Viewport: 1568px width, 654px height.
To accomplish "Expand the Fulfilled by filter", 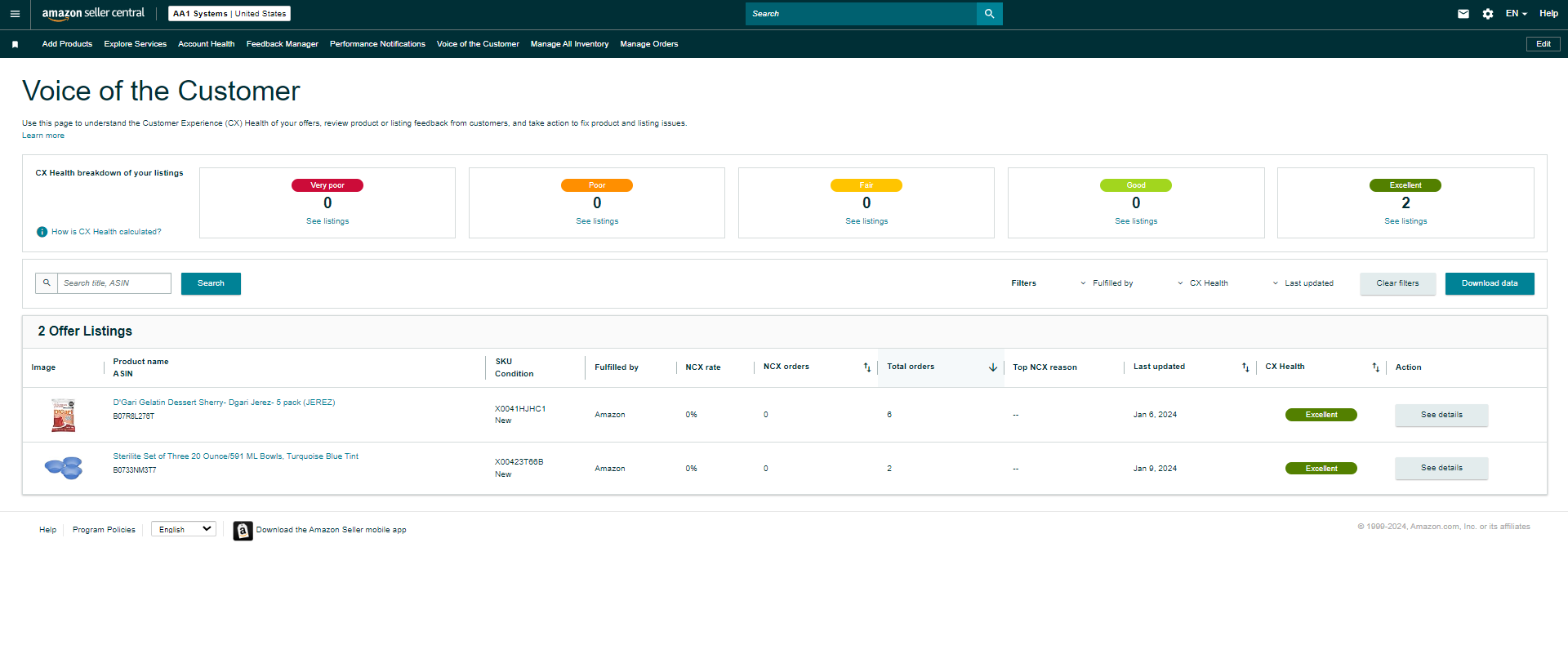I will (x=1107, y=283).
